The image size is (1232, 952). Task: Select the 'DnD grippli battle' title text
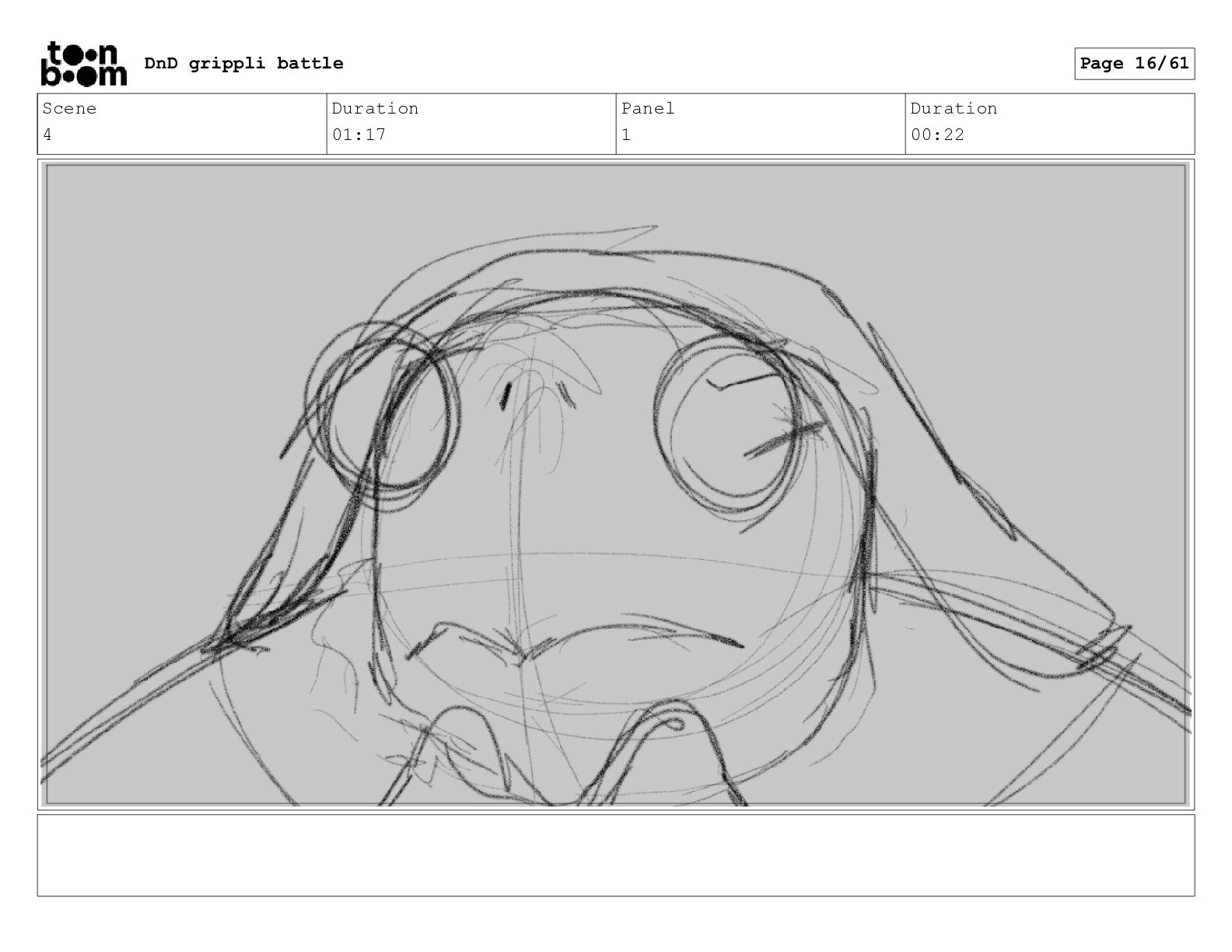[243, 63]
